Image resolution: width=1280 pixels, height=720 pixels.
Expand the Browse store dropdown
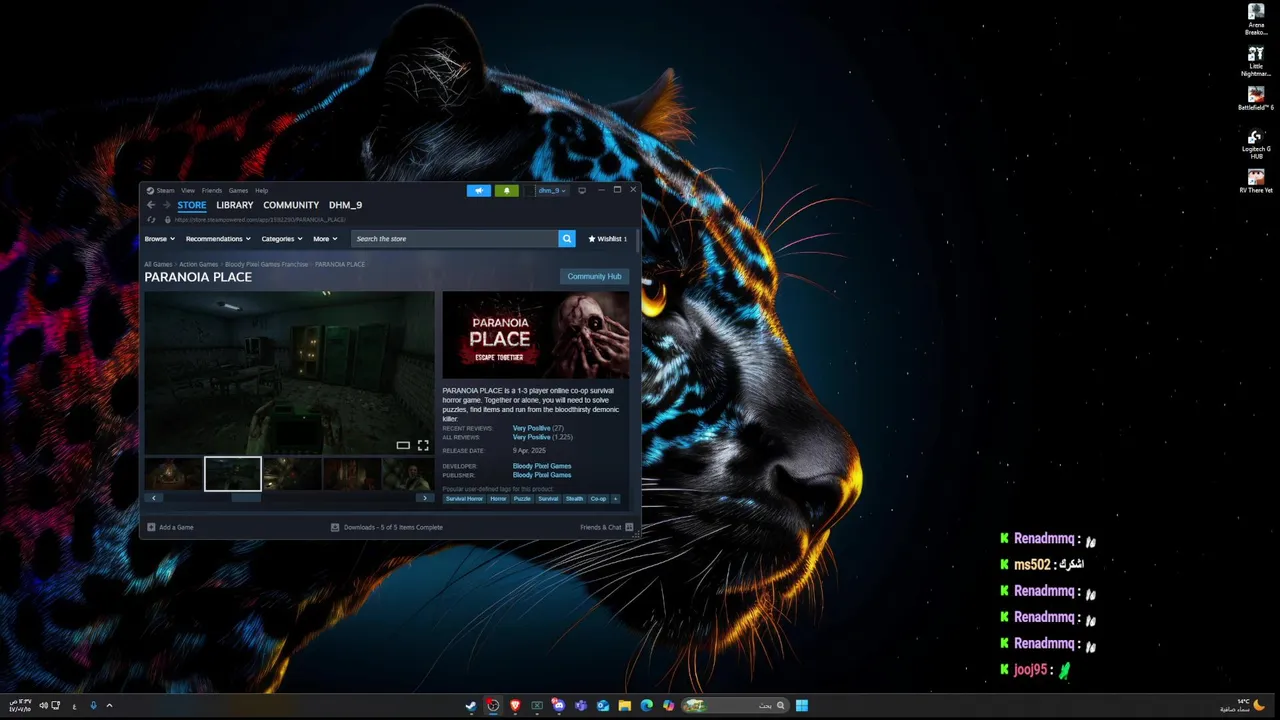coord(160,239)
